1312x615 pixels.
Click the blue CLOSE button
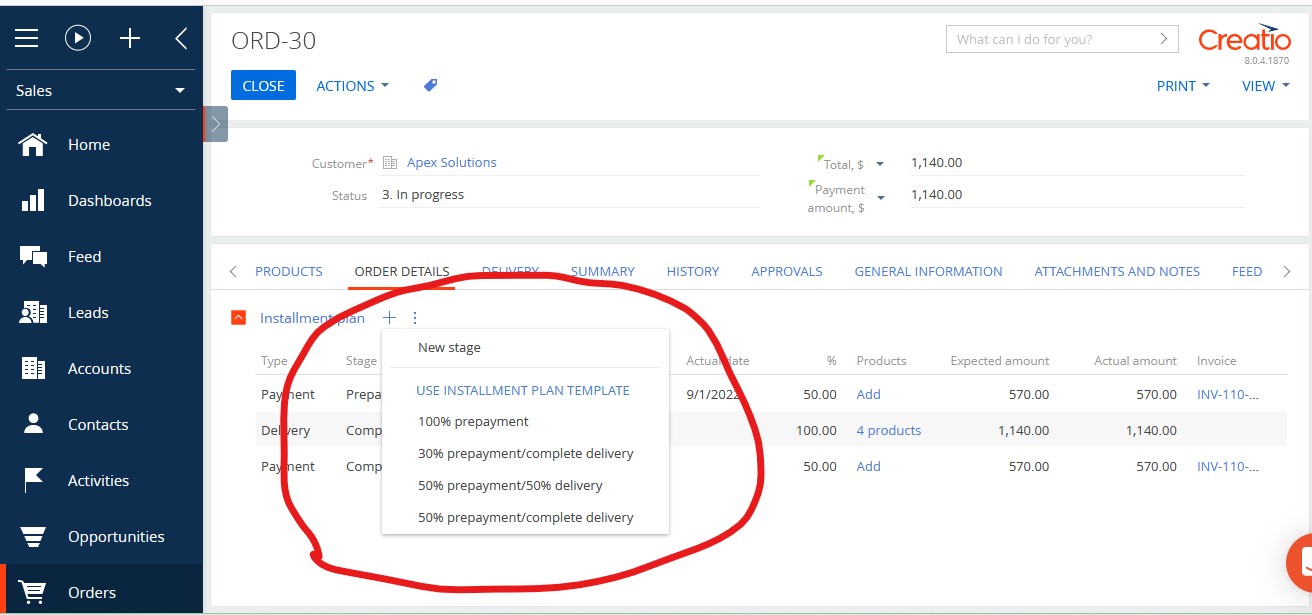point(263,86)
